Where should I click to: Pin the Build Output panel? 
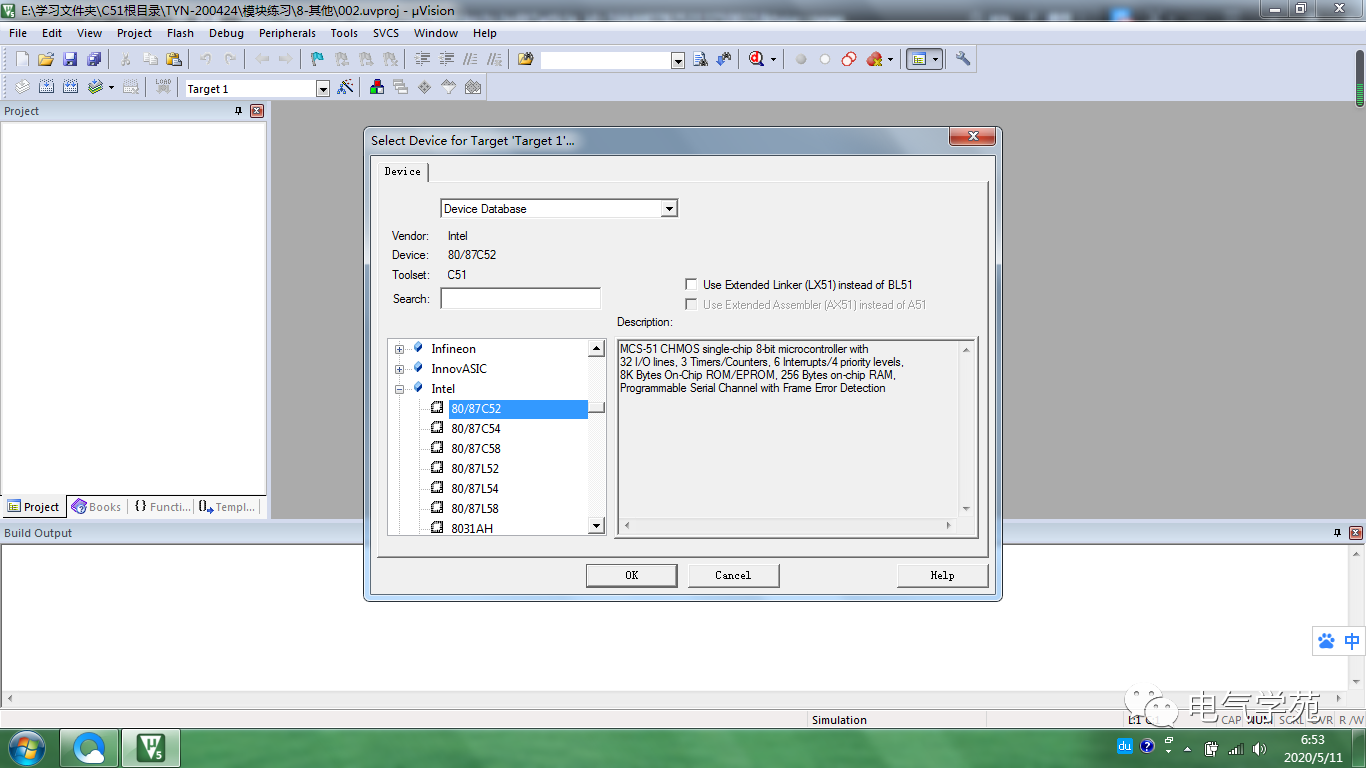tap(1338, 533)
